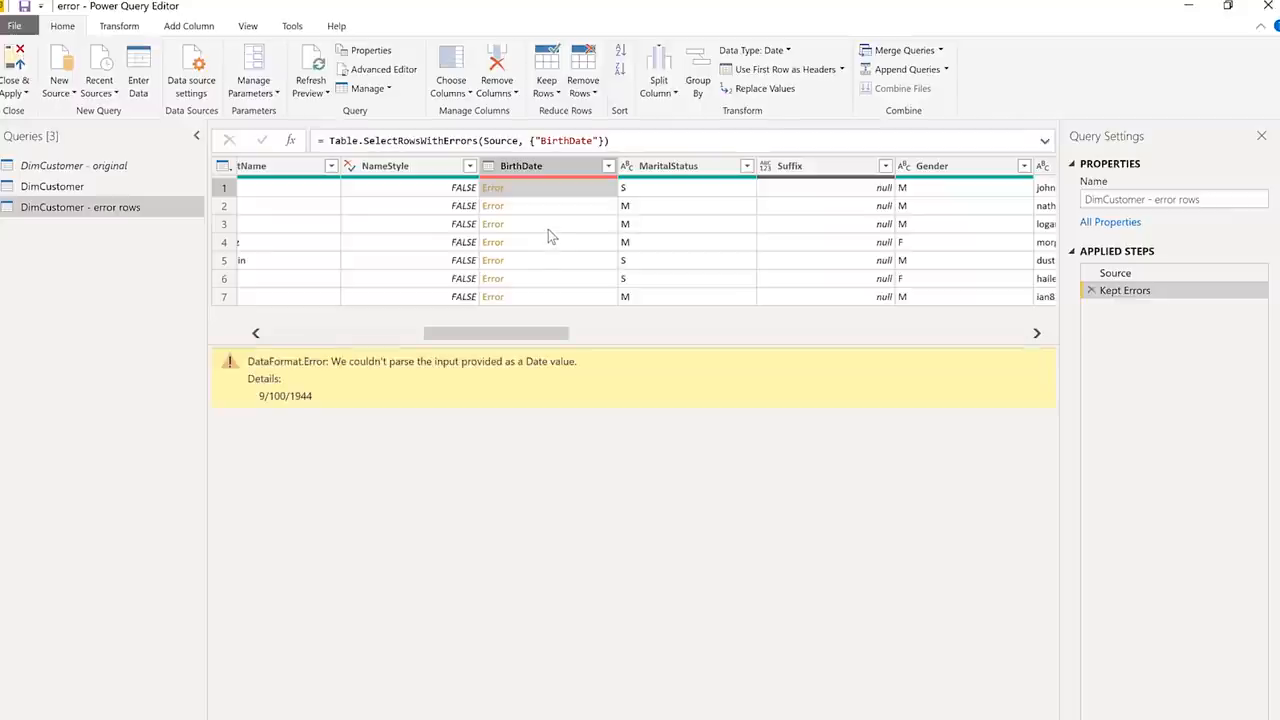Click the table select-all corner icon
1280x720 pixels.
224,166
